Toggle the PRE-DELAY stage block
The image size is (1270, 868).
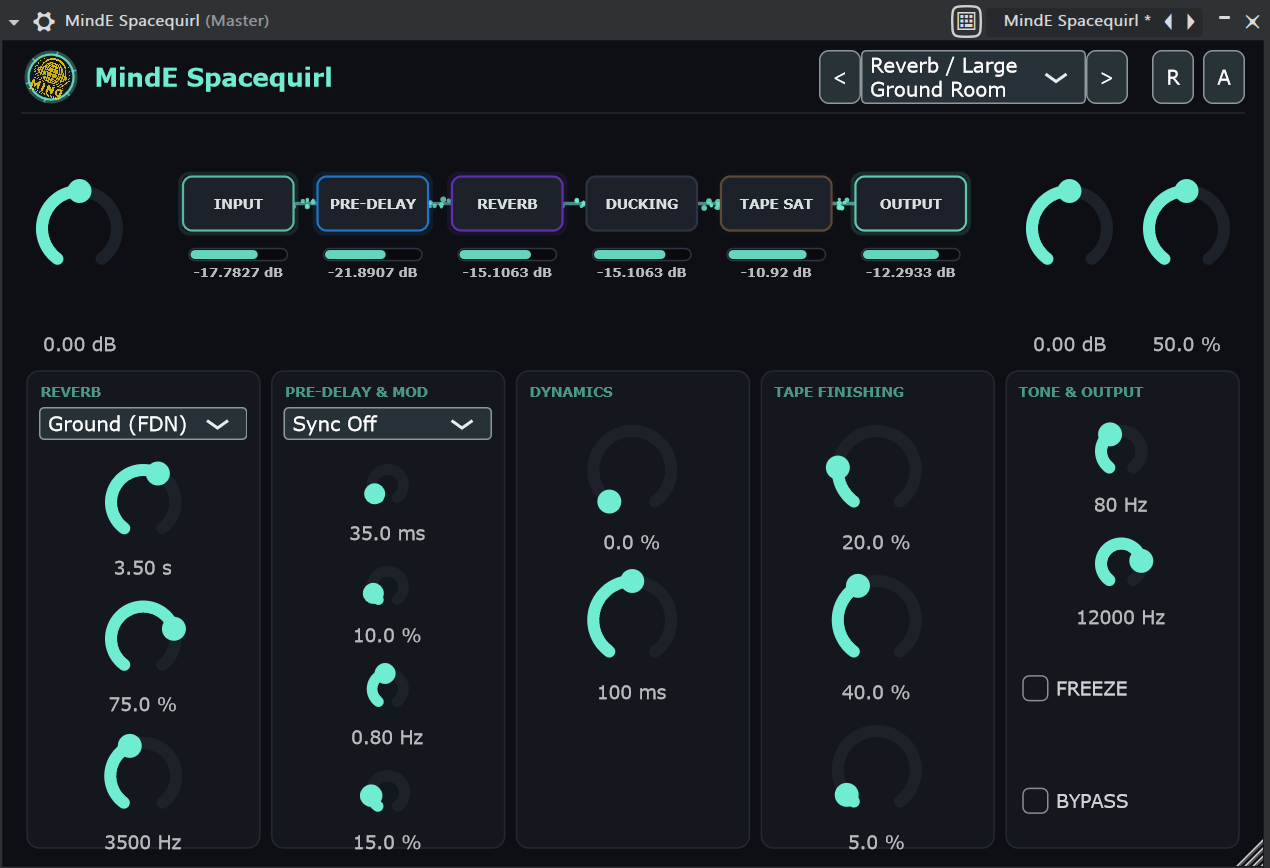point(373,204)
